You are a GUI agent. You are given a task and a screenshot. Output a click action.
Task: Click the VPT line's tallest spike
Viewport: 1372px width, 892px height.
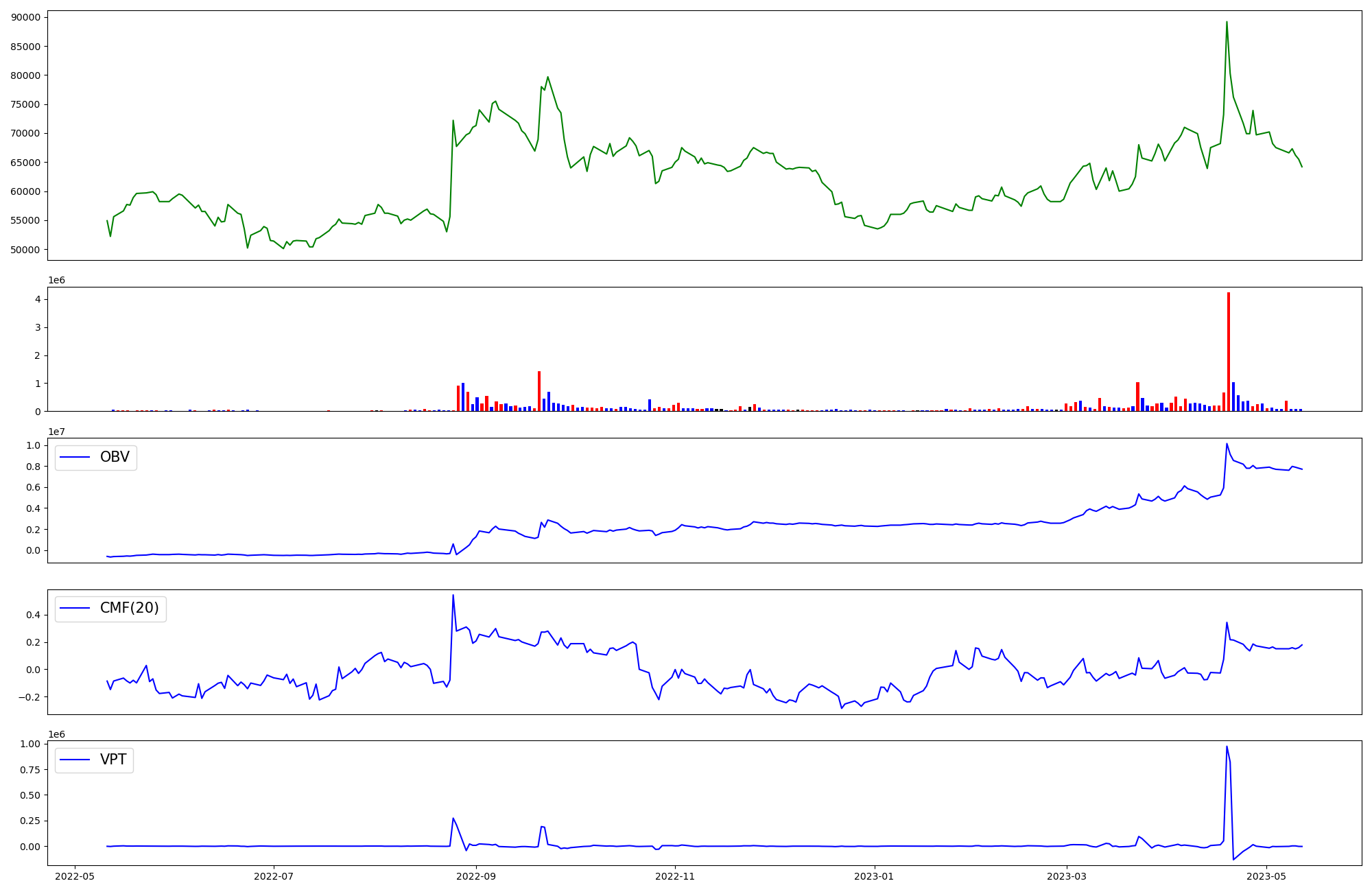point(1227,747)
